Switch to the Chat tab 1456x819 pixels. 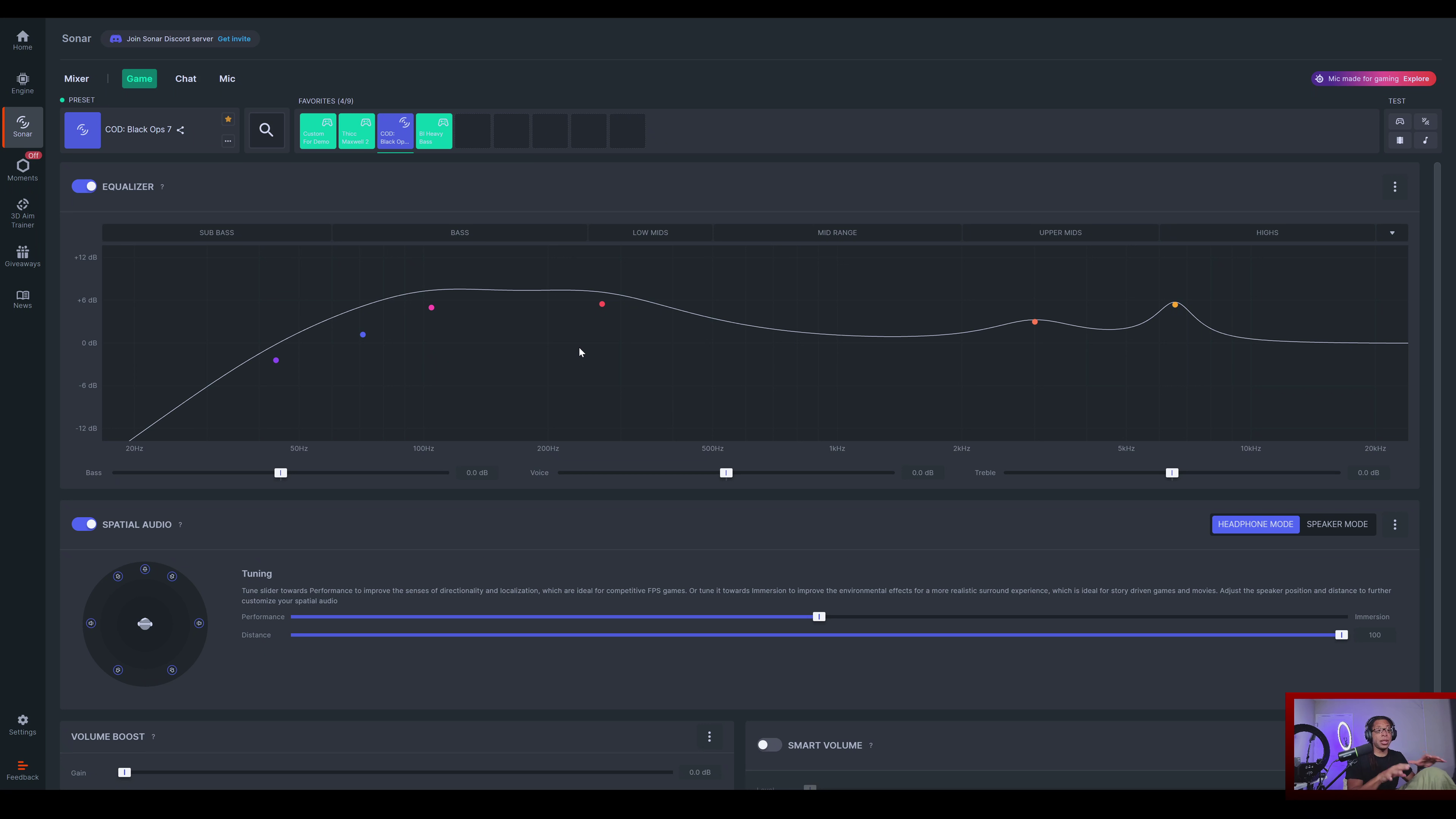pyautogui.click(x=185, y=78)
